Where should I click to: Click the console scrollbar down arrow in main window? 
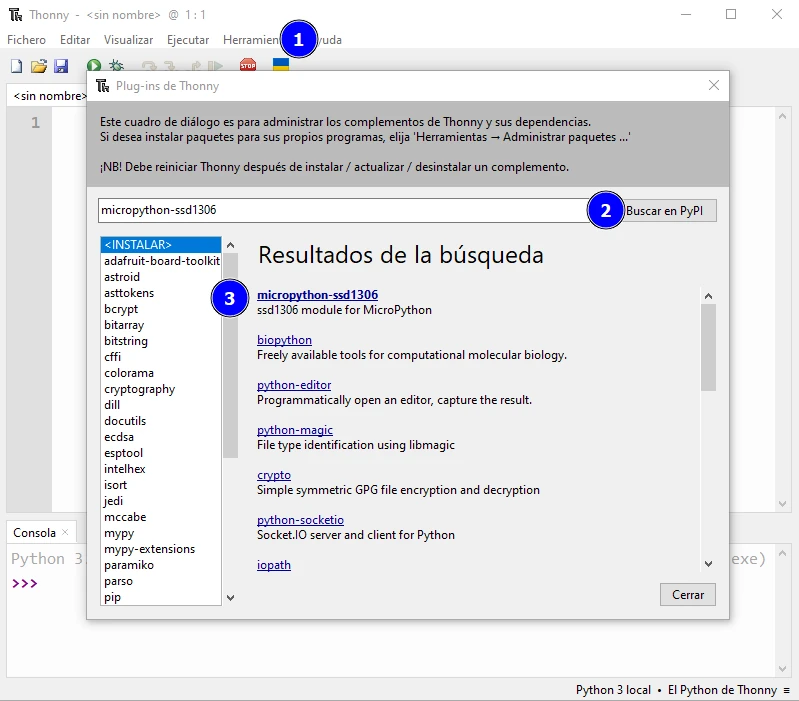click(782, 668)
